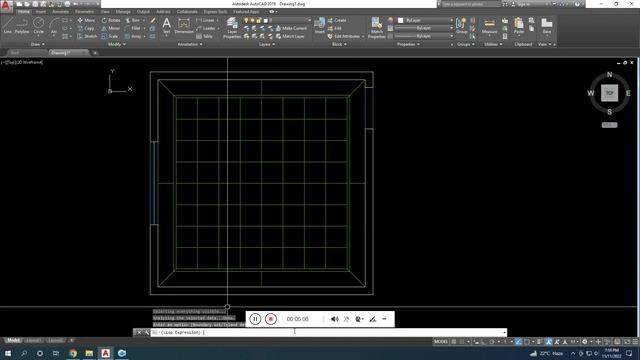Click Edit Attributes button
The image size is (640, 360).
(344, 36)
